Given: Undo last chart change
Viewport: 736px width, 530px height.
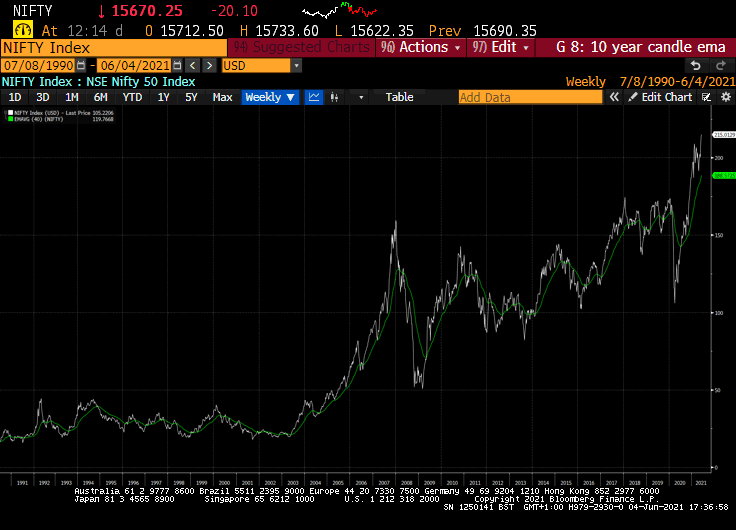Looking at the screenshot, I should click(696, 66).
